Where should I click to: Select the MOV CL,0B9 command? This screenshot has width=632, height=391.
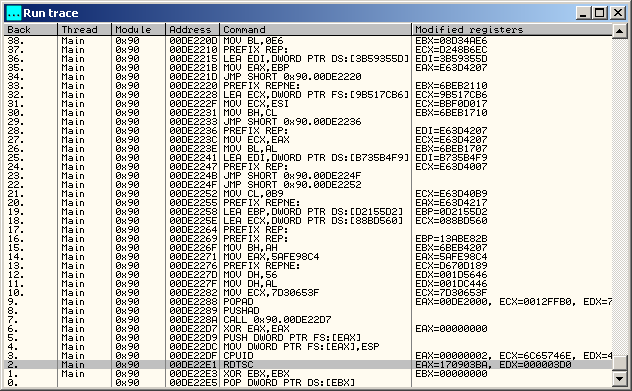pyautogui.click(x=253, y=194)
